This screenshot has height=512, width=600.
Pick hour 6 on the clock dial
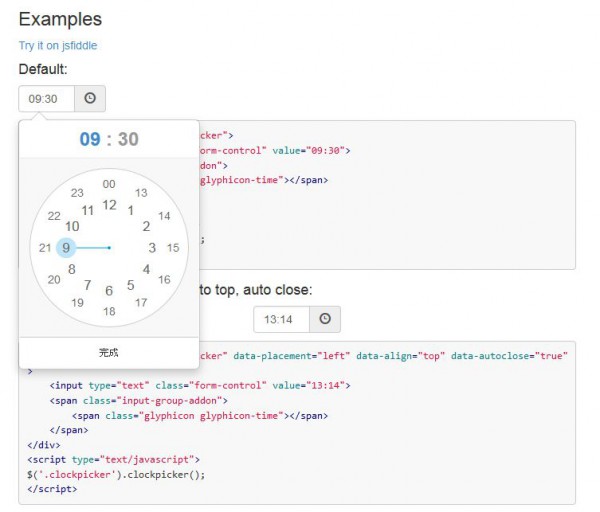[x=109, y=291]
